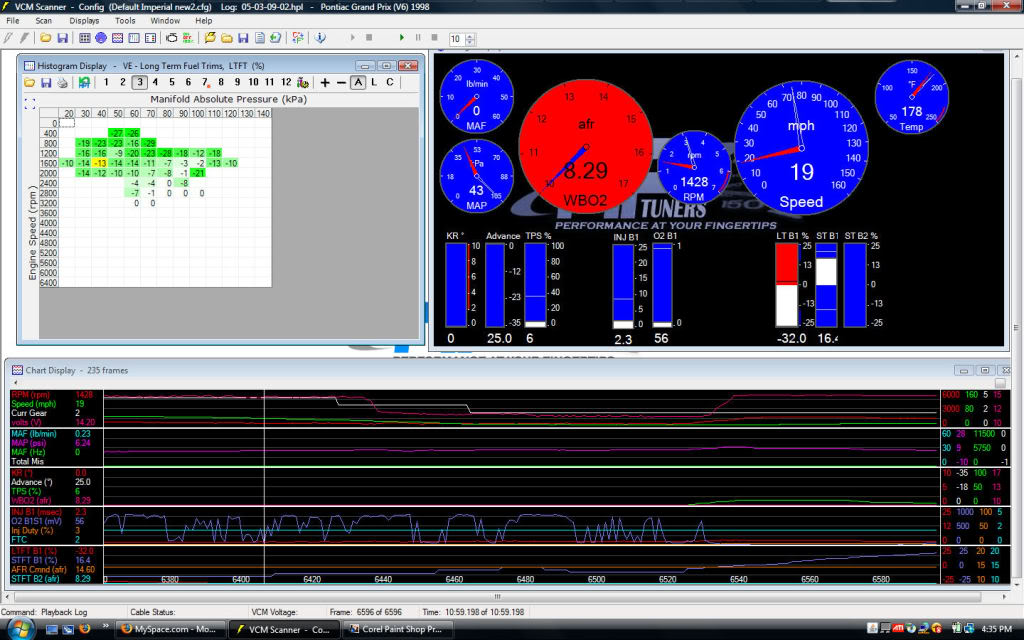Click the minus icon in histogram toolbar
Viewport: 1024px width, 640px height.
click(341, 82)
